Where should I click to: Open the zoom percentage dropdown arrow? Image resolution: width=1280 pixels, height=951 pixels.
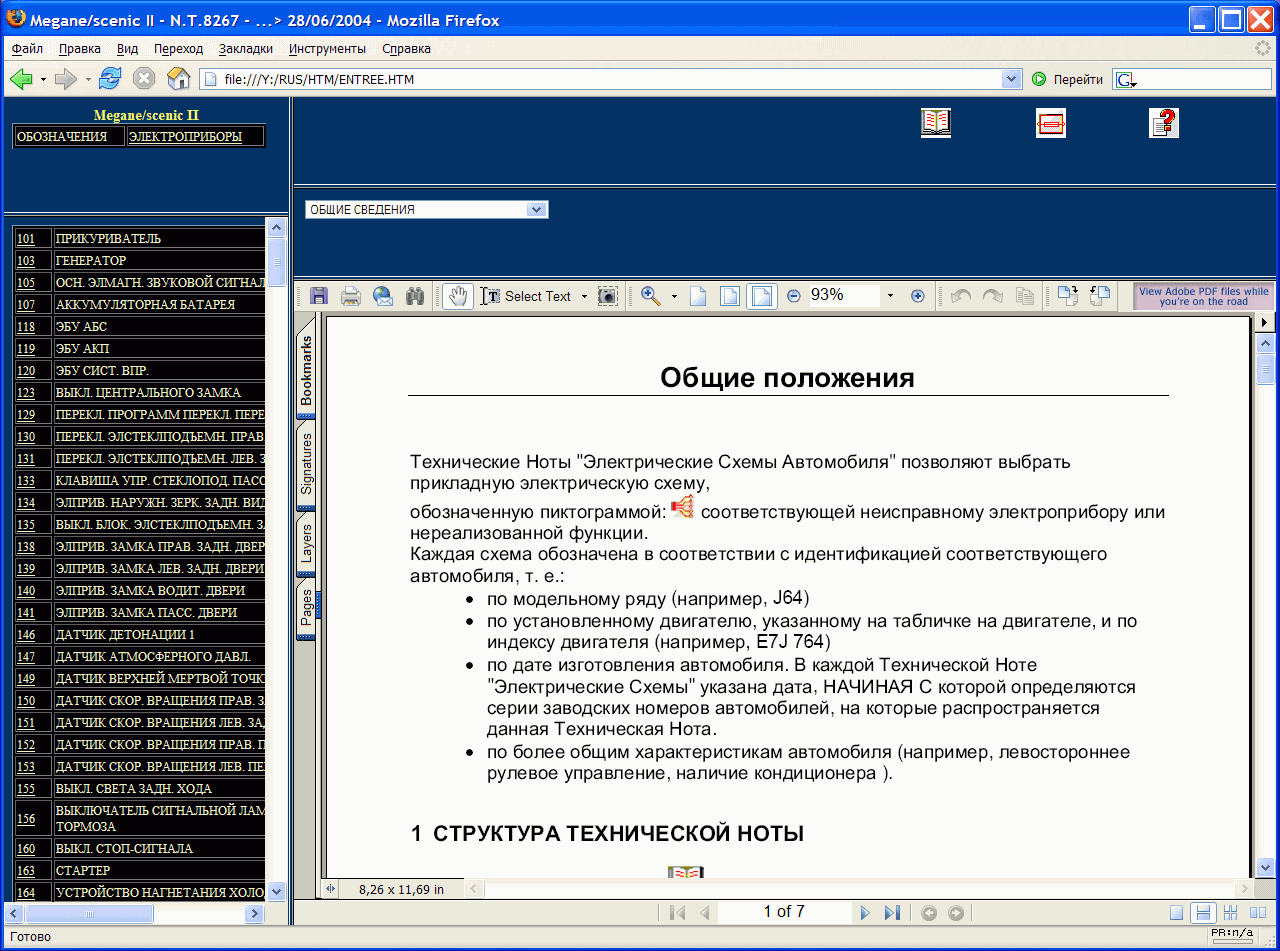[890, 296]
